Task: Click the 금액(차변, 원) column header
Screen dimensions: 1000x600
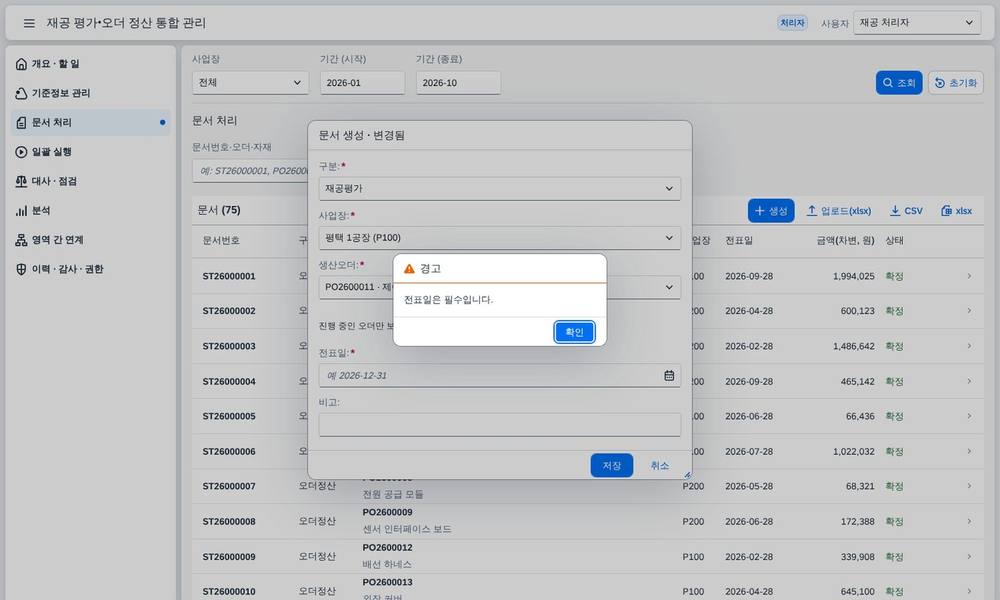Action: pyautogui.click(x=845, y=240)
